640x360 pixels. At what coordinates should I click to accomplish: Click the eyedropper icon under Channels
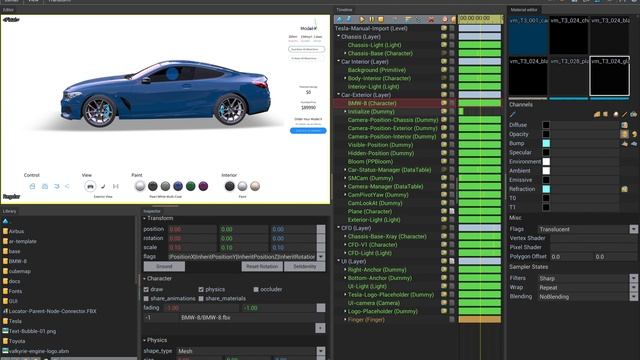coord(513,114)
